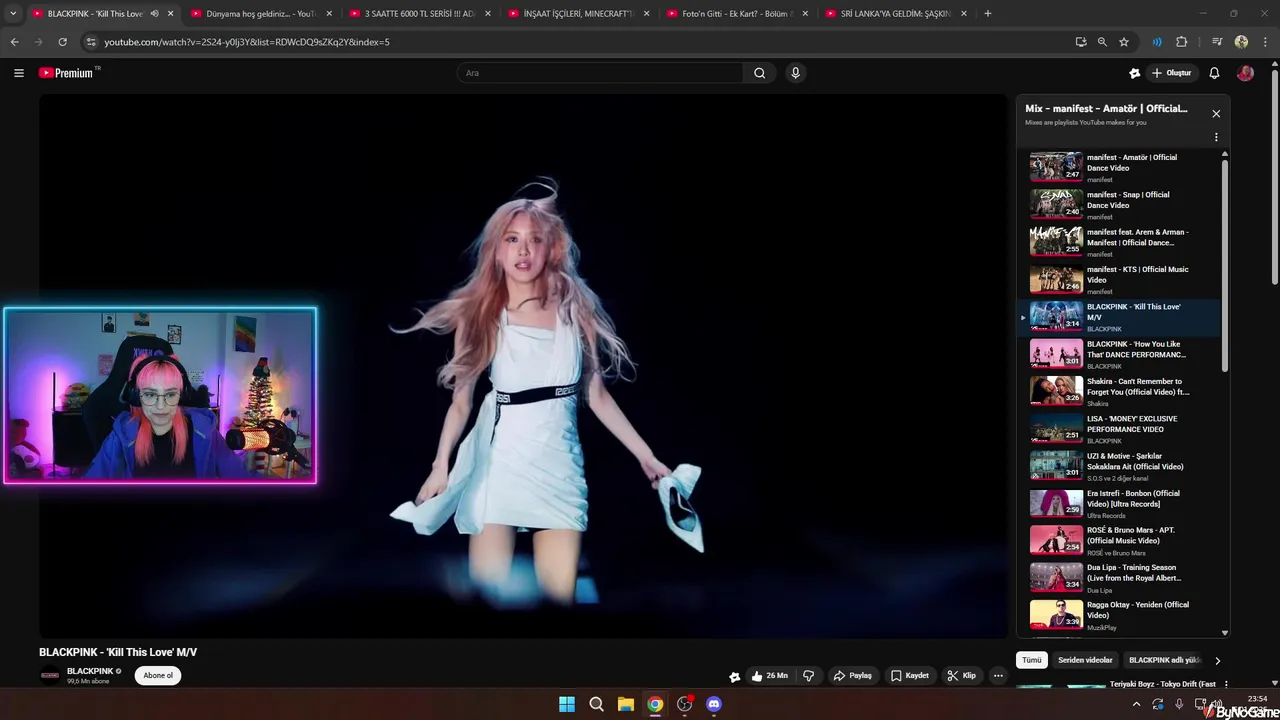Viewport: 1280px width, 720px height.
Task: Open the BLACKPINK channel name link
Action: (x=90, y=671)
